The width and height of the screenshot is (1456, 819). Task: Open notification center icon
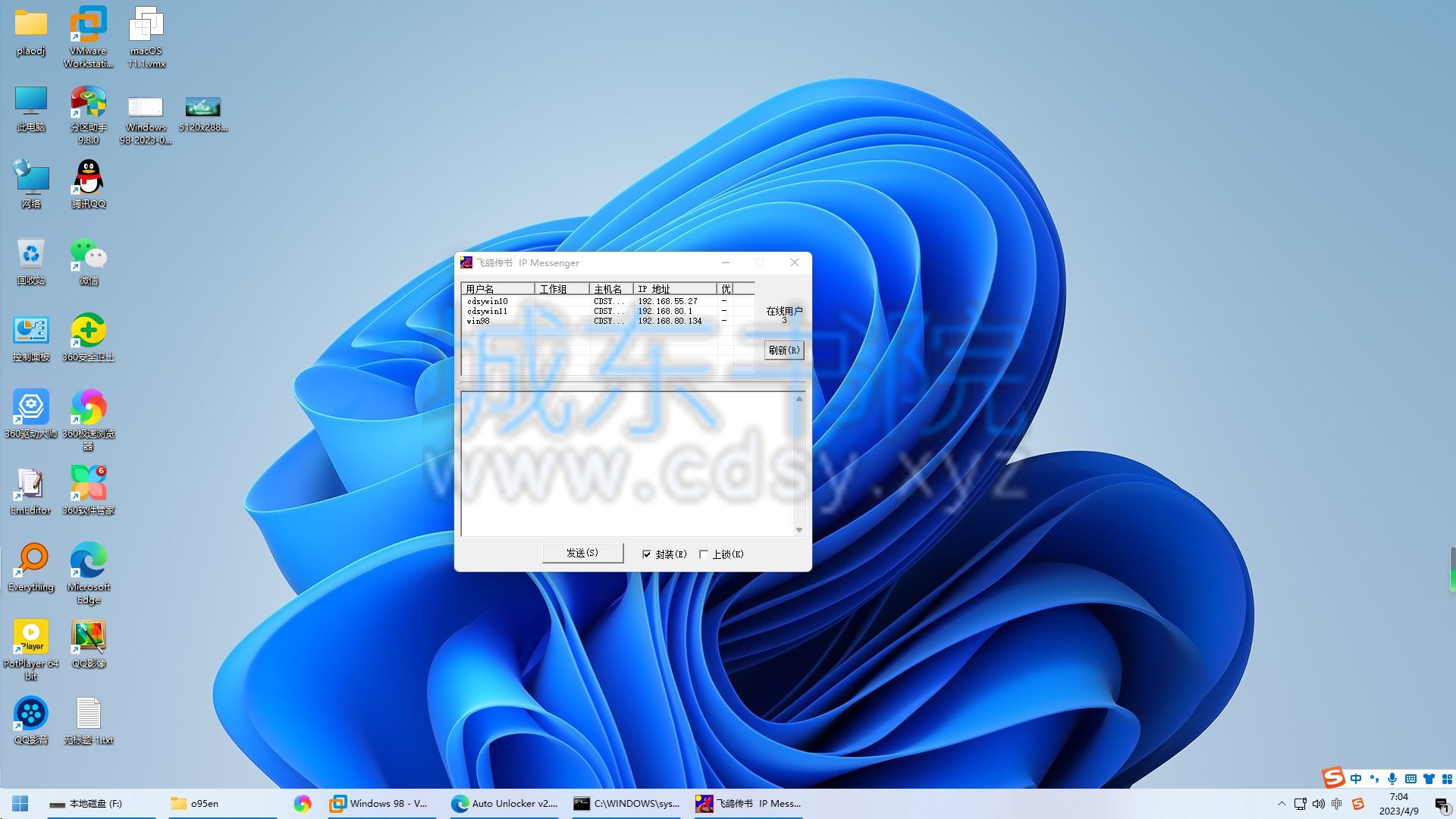click(1442, 805)
